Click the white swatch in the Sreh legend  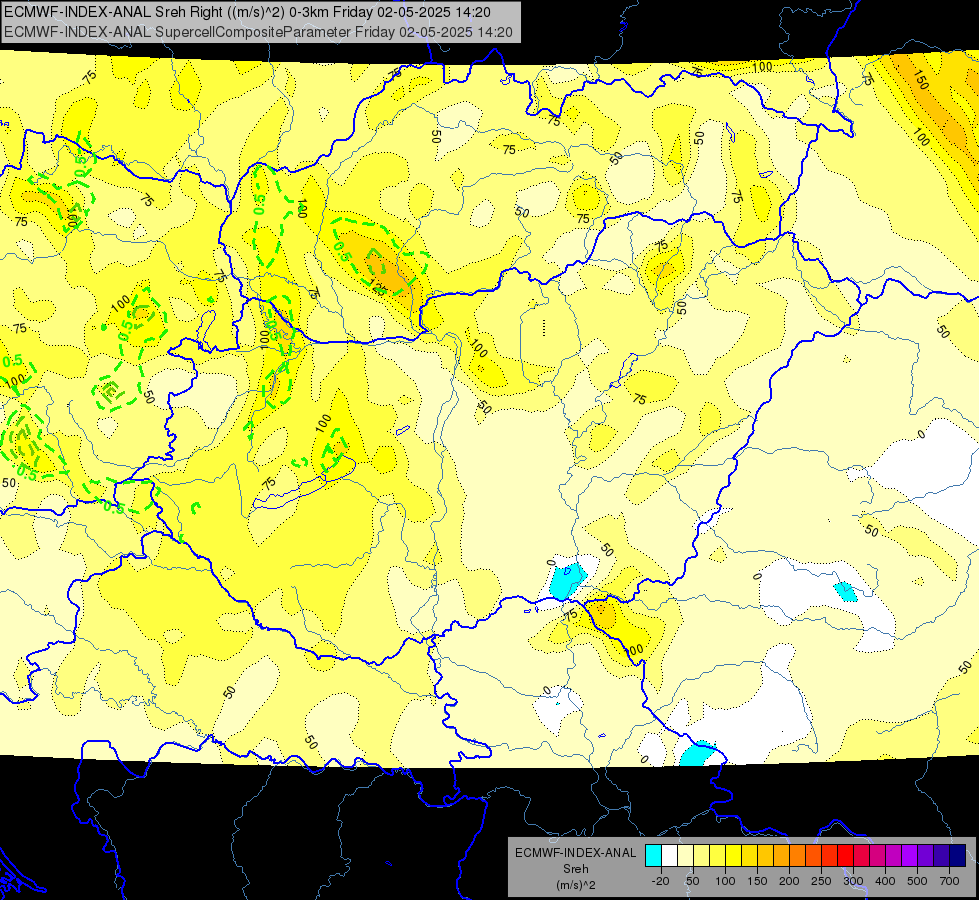click(x=669, y=856)
